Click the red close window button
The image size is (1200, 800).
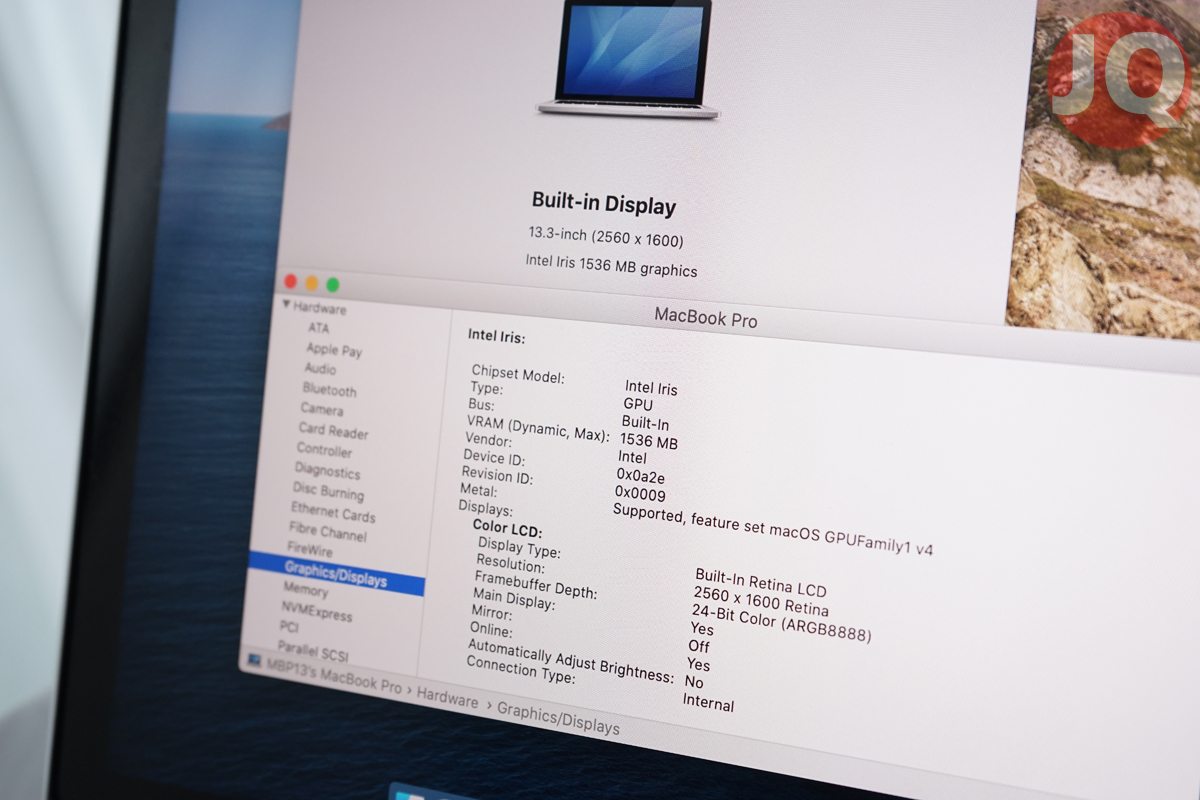pos(291,282)
